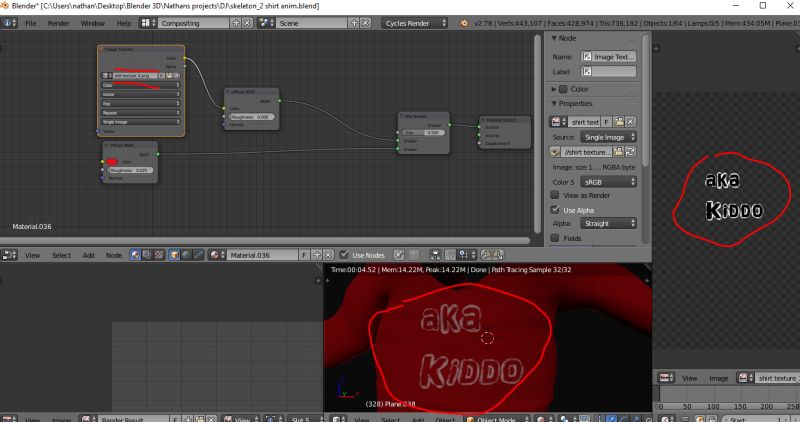The width and height of the screenshot is (800, 422).
Task: Adjust the Mix Shader Fac slider
Action: [x=422, y=133]
